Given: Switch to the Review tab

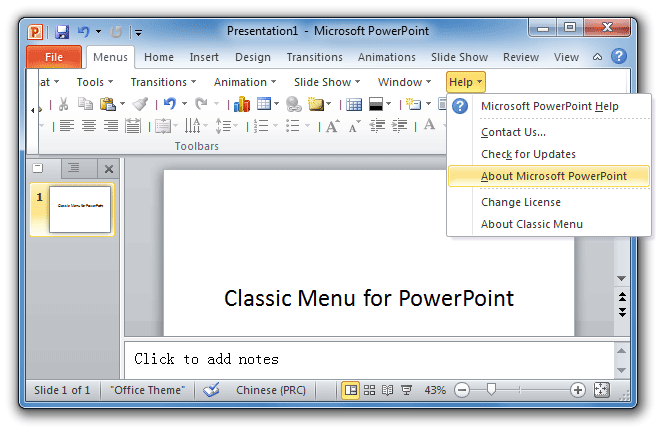Looking at the screenshot, I should coord(521,57).
